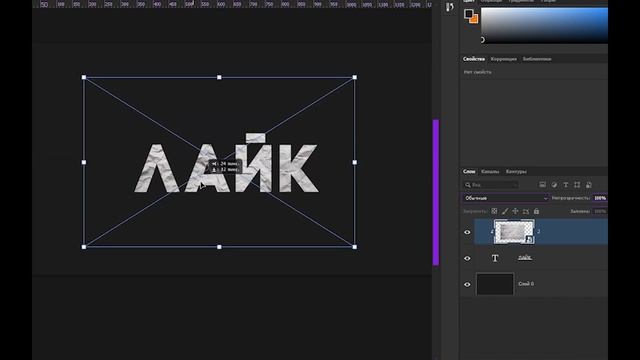
Task: Hide the paper texture smart object layer
Action: 467,232
